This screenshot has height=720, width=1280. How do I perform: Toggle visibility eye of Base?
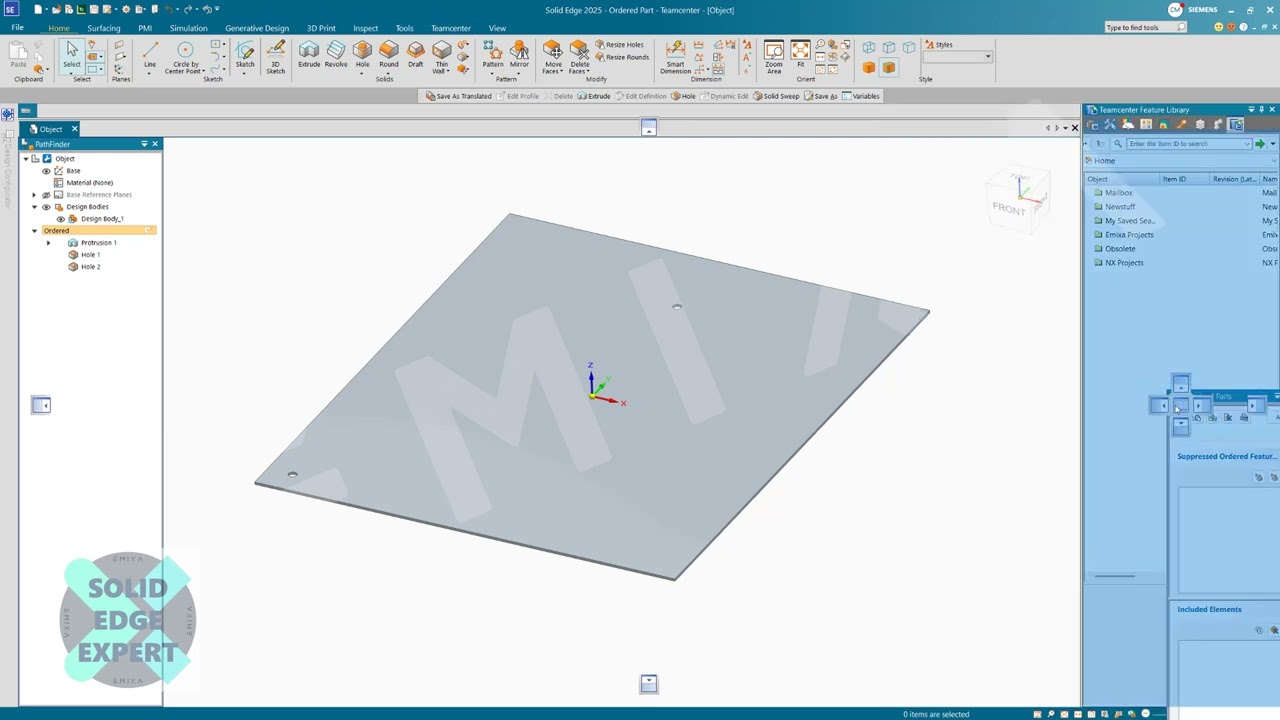click(46, 171)
